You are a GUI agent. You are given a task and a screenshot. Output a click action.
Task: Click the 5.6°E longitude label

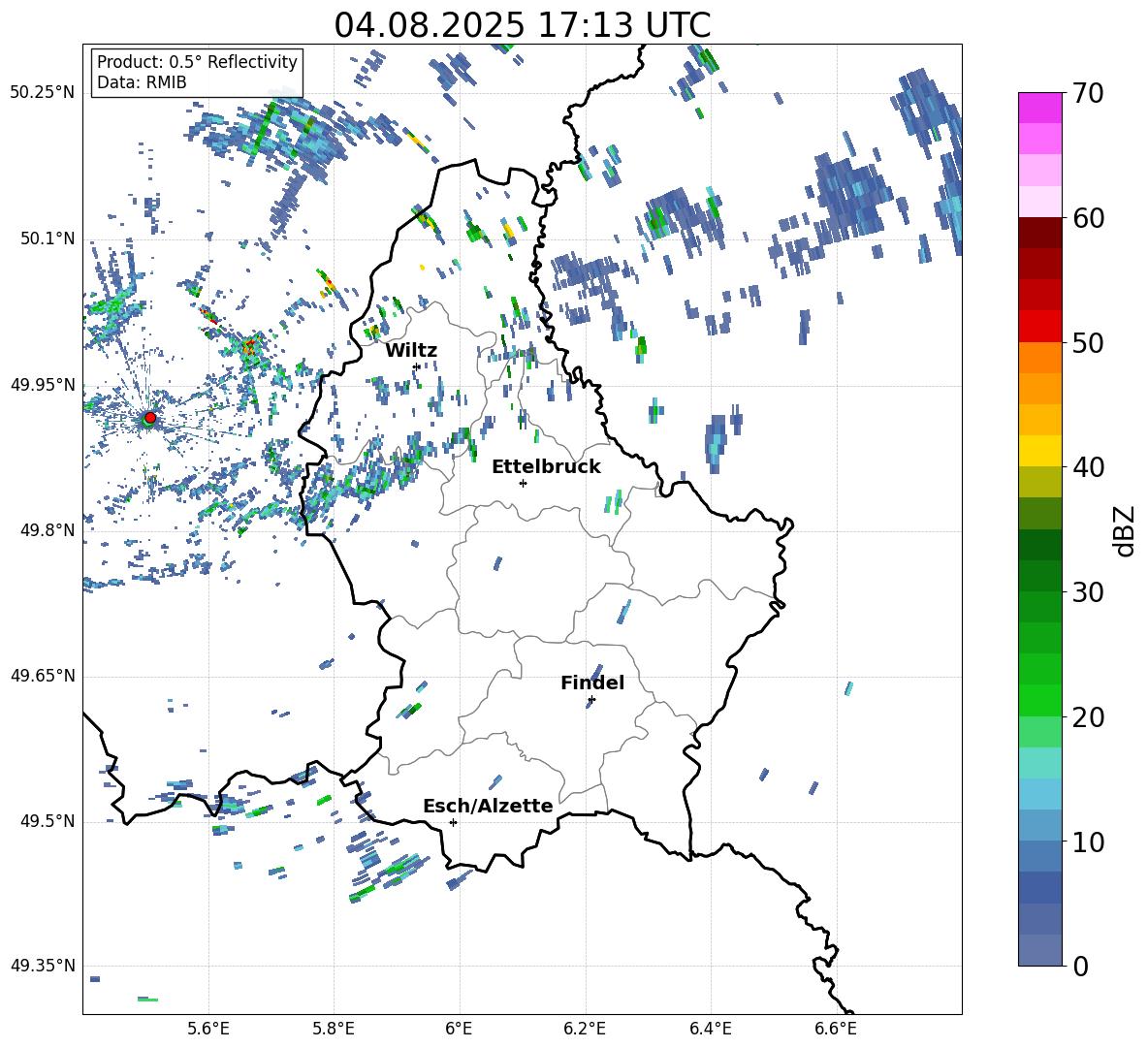(x=208, y=1029)
